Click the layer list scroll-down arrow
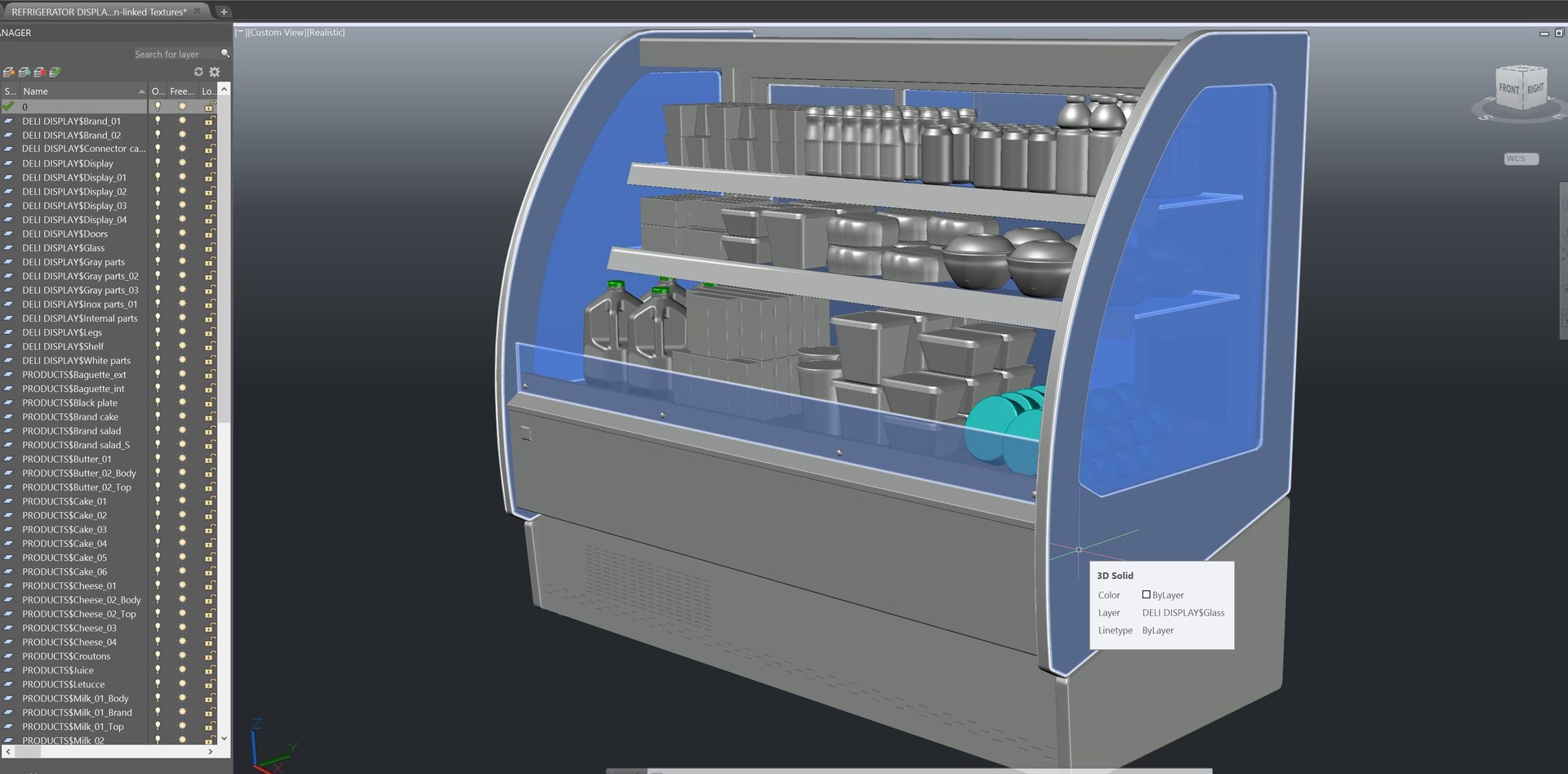 pos(225,738)
